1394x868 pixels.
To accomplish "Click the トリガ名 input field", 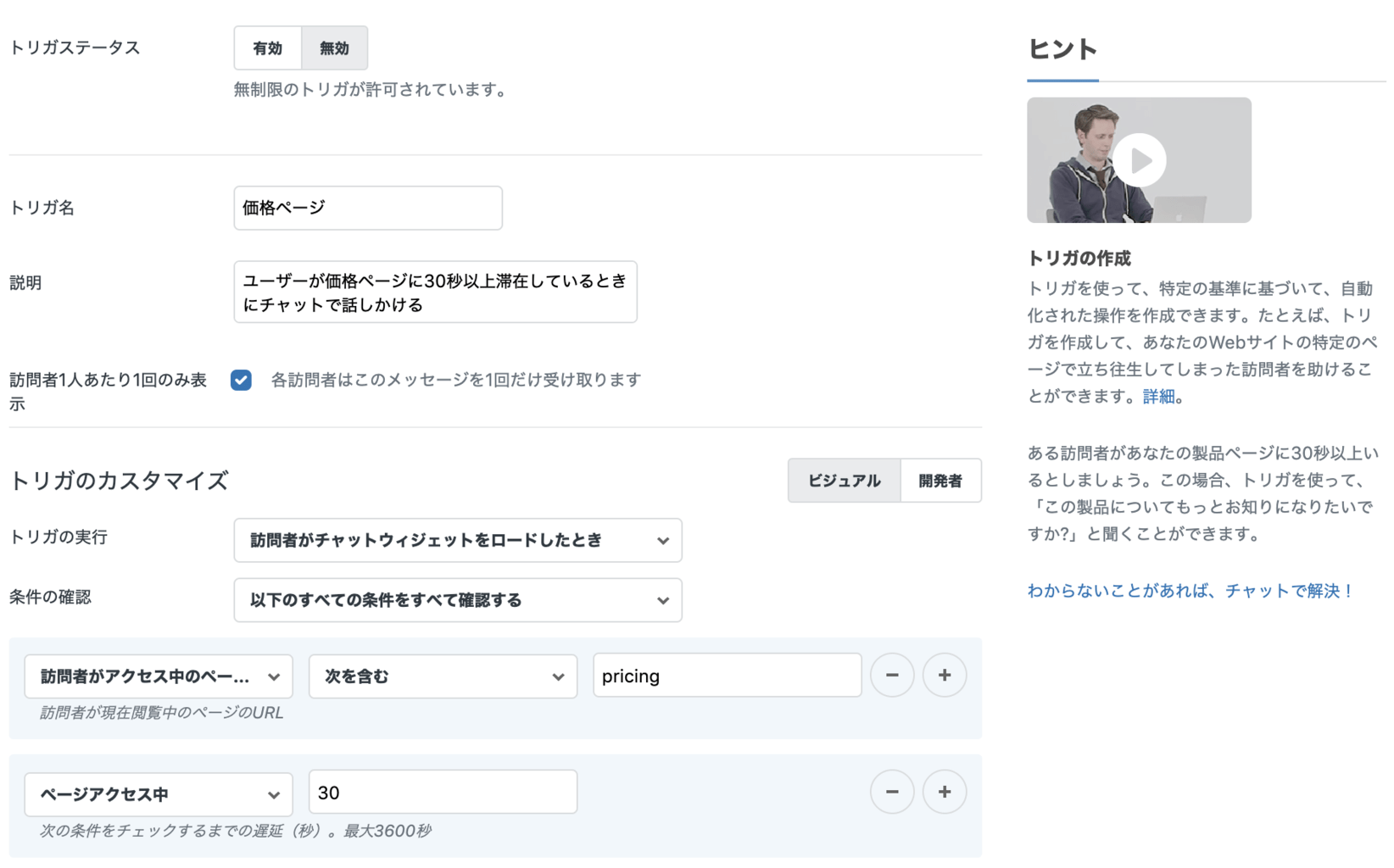I will point(367,208).
